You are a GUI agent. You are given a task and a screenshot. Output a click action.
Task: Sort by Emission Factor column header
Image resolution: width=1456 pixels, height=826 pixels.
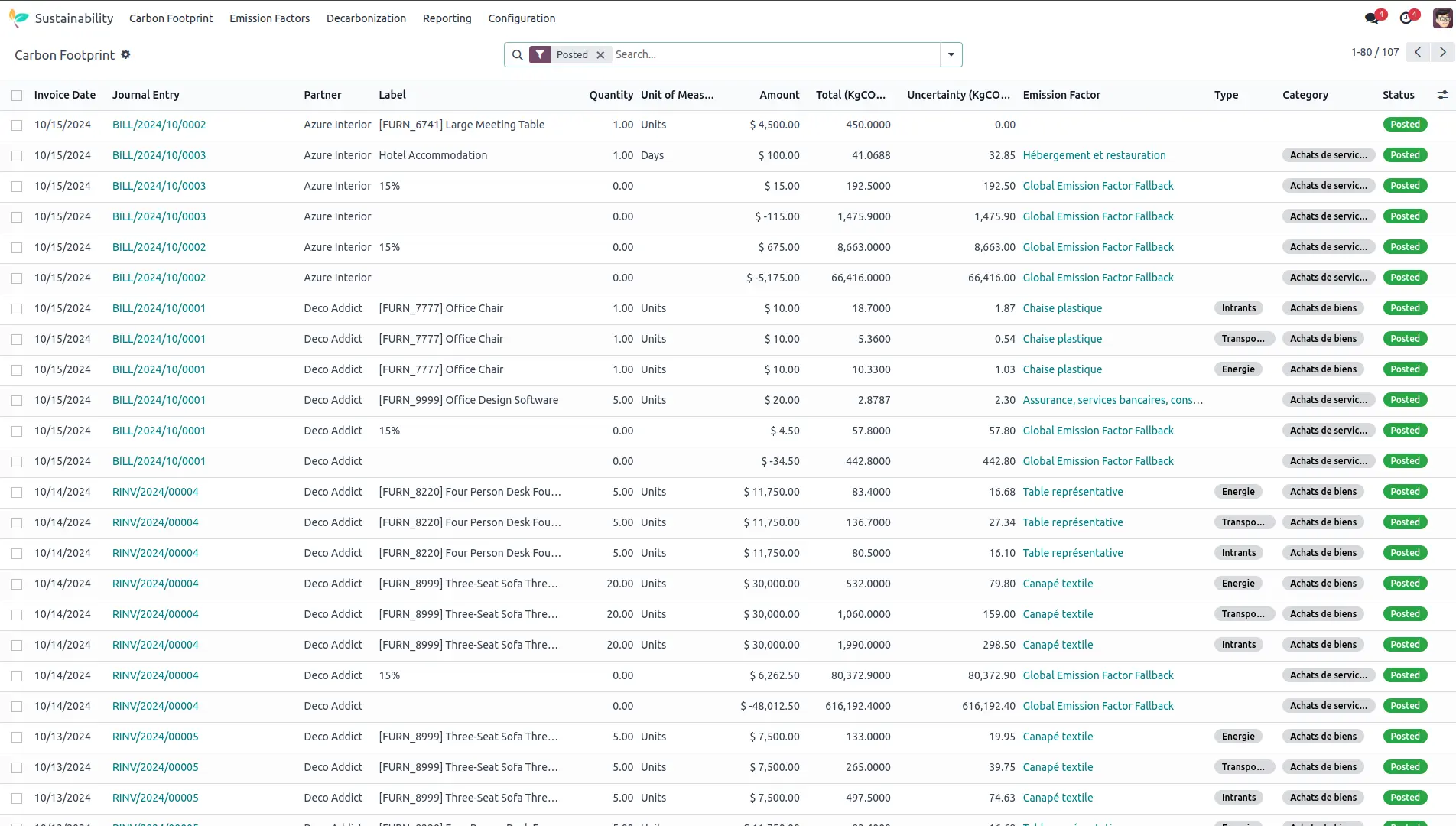click(x=1061, y=95)
